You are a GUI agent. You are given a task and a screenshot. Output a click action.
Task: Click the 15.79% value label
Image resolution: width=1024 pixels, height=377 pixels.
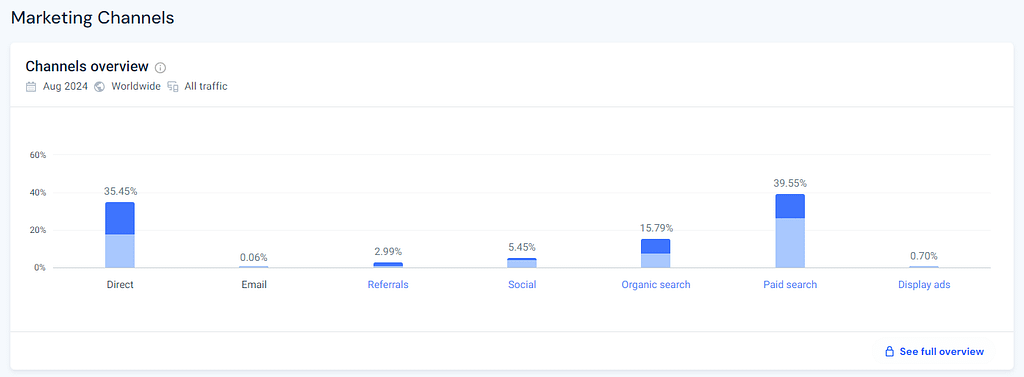656,228
